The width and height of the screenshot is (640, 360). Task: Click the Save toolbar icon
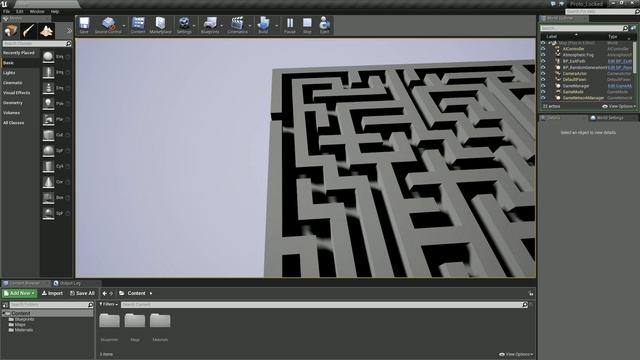(84, 25)
